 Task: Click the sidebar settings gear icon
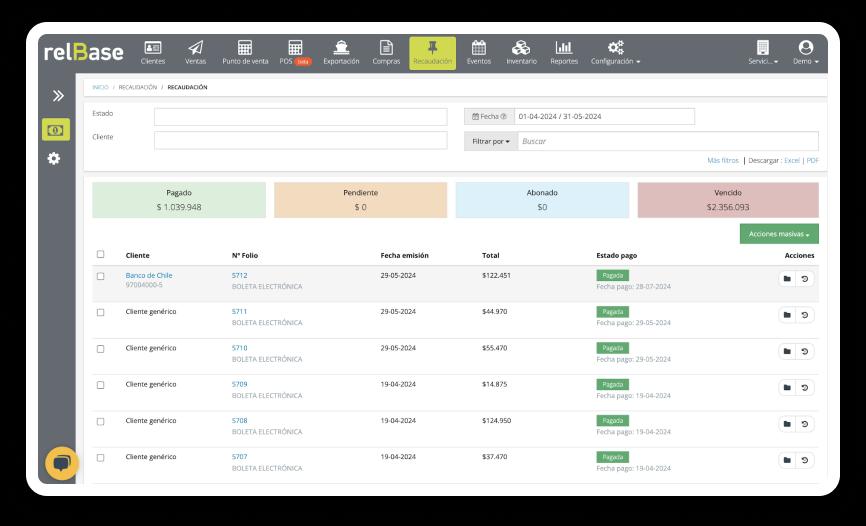point(54,158)
